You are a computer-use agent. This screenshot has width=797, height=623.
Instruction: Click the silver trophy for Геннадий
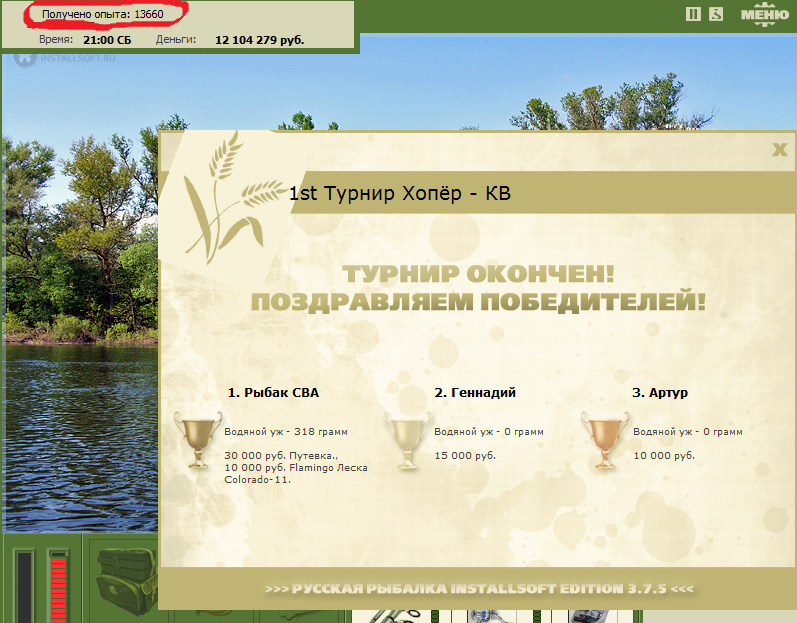pos(407,440)
